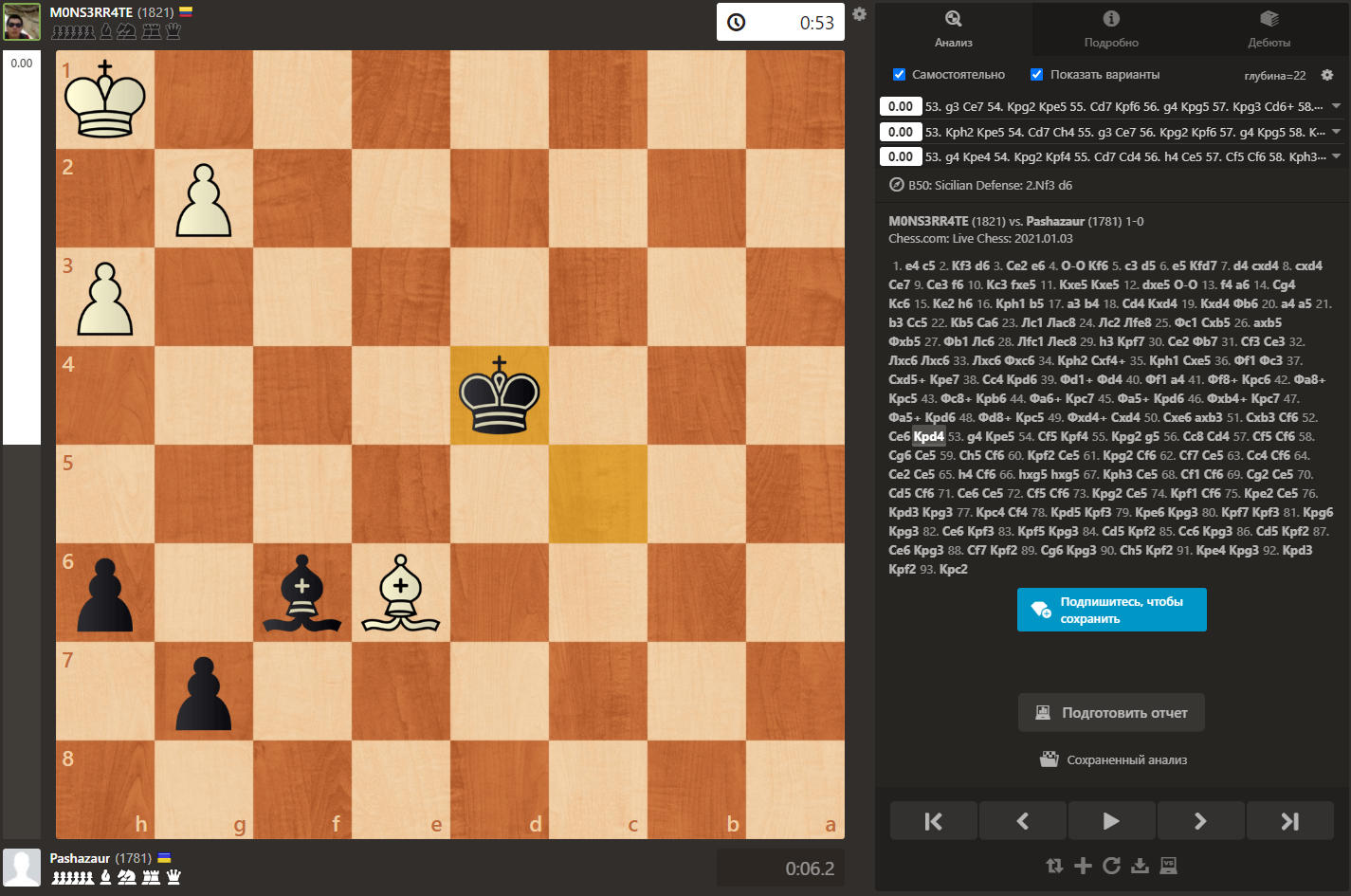This screenshot has width=1351, height=896.
Task: Open the Дебюты tab
Action: tap(1269, 29)
